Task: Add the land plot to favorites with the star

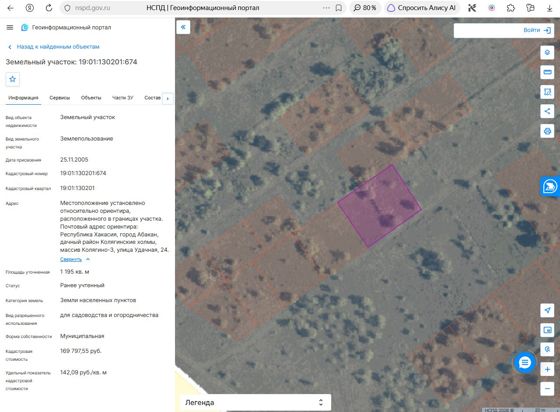Action: click(x=12, y=79)
